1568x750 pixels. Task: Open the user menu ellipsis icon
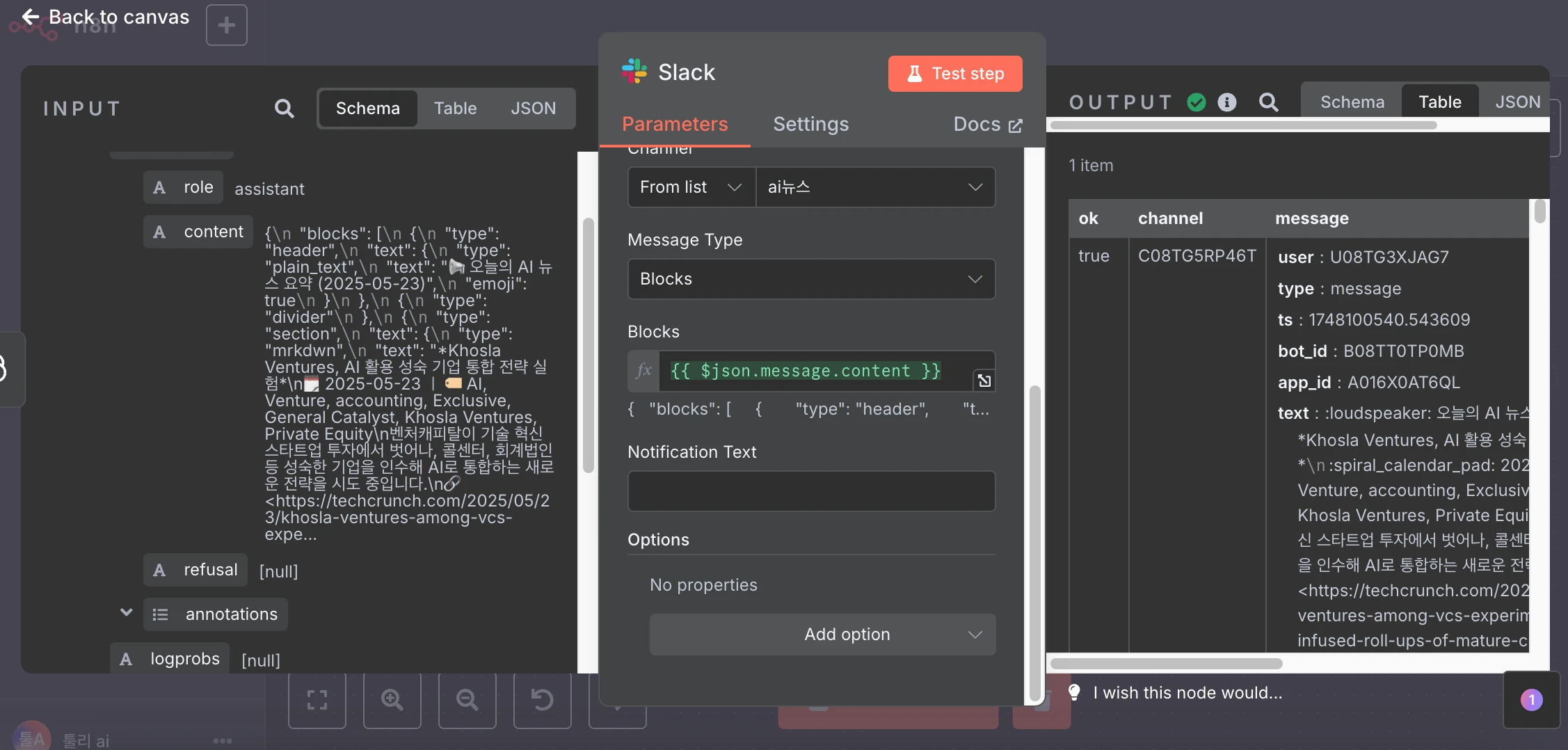coord(223,741)
